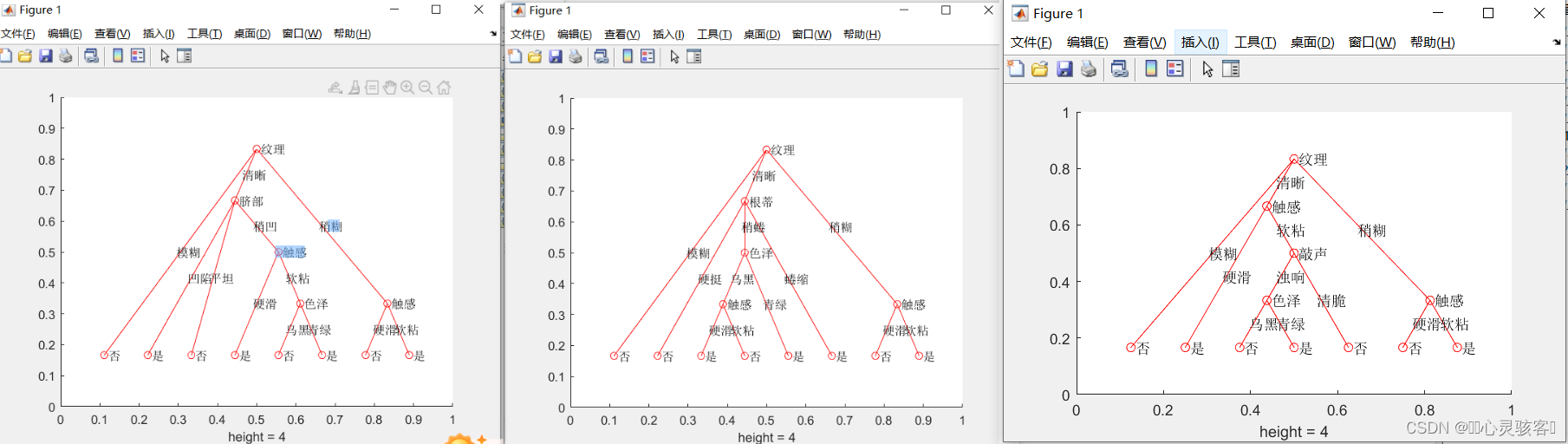Open Property Inspector icon in left Figure window
Viewport: 1568px width, 444px height.
184,55
